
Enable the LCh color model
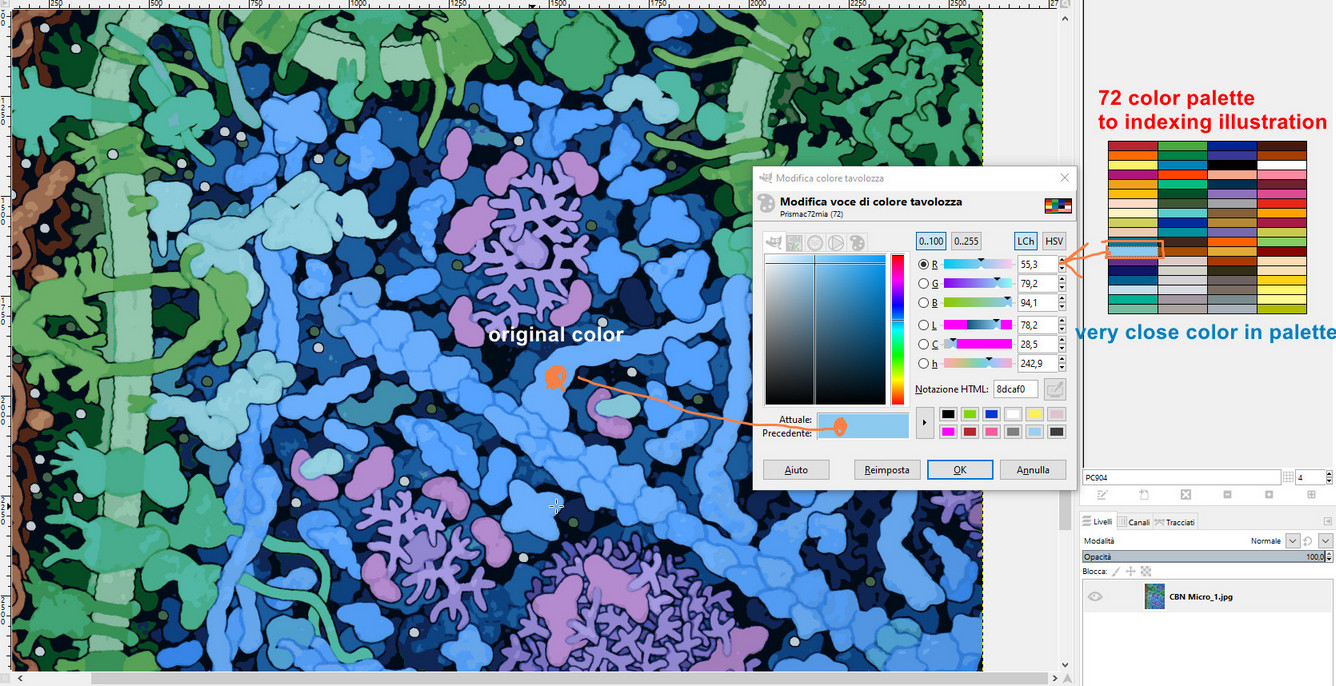point(1025,241)
